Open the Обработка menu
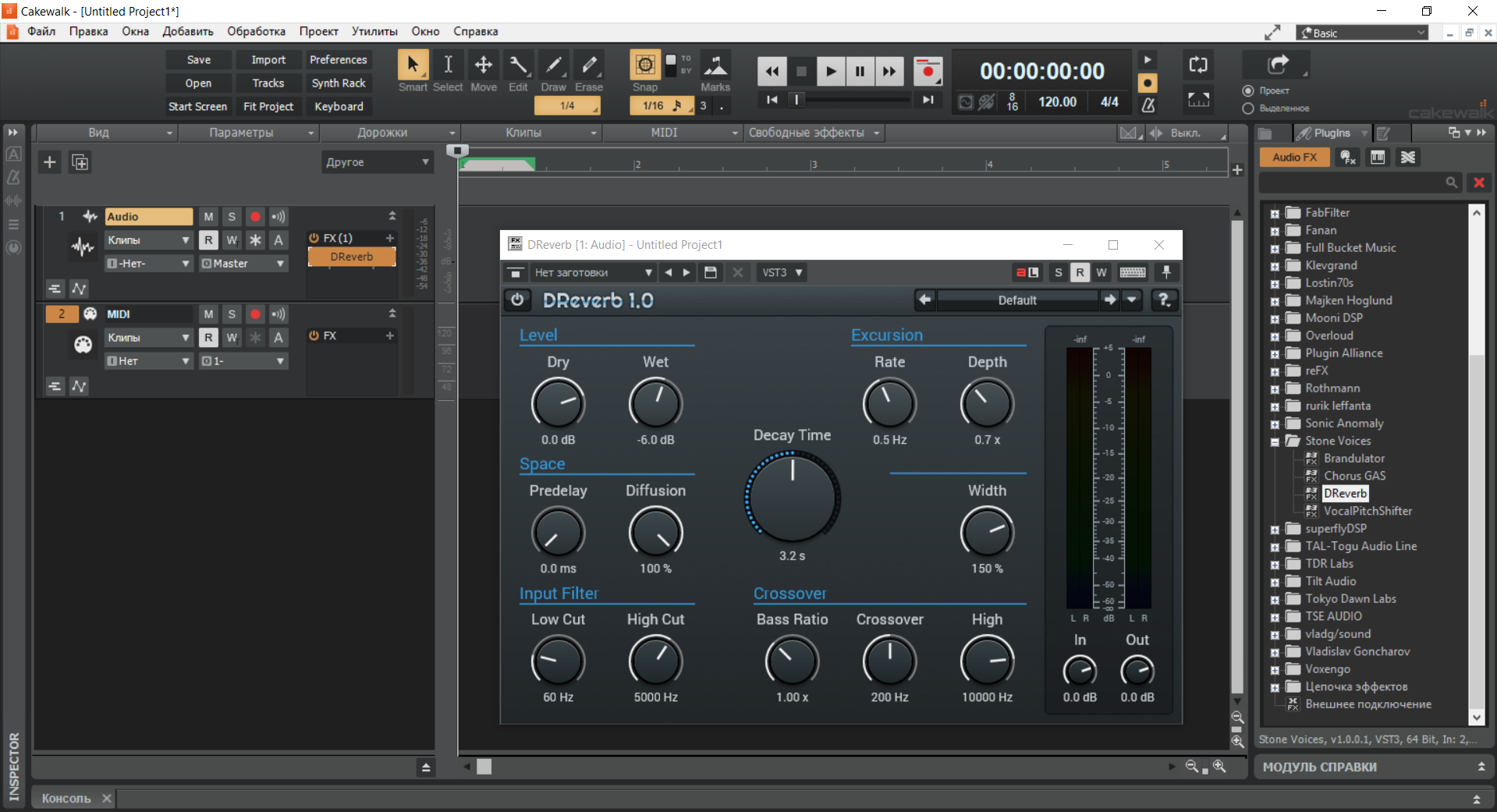The image size is (1497, 812). pos(256,31)
